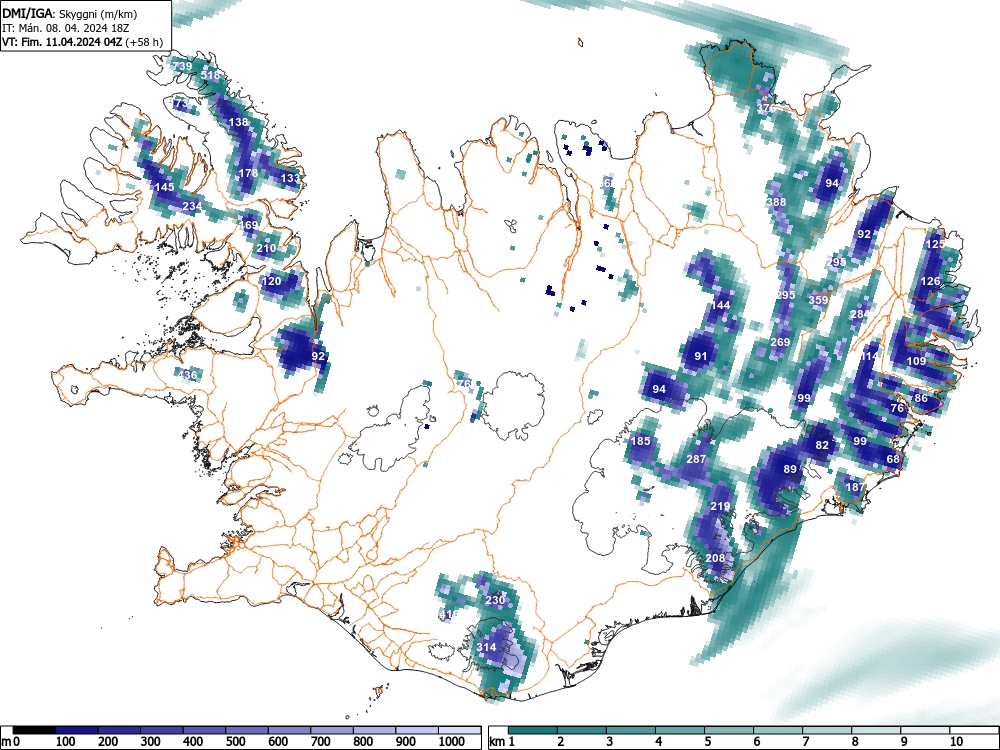The height and width of the screenshot is (750, 1000).
Task: Click the VT: Fim. 11.04.2024 04Z line
Action: pos(82,42)
